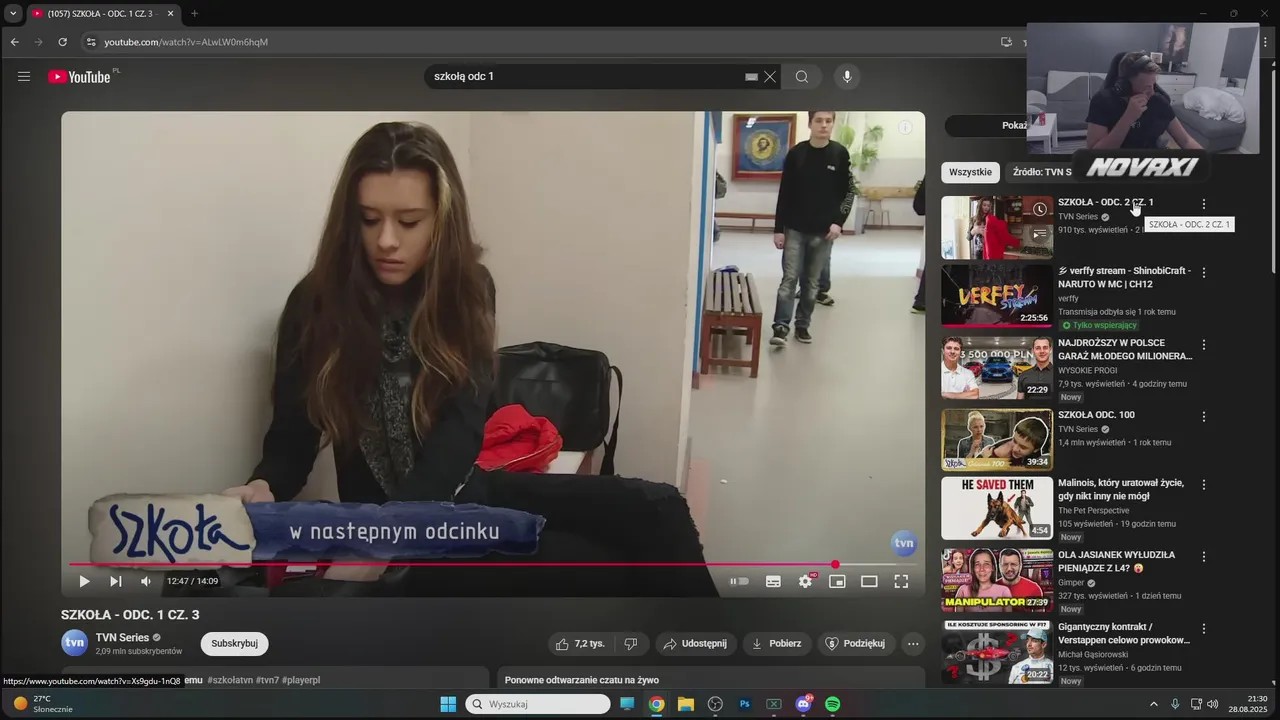Open SZKOŁA ODC. 100 video title
Screen dimensions: 1280x720
[1096, 415]
